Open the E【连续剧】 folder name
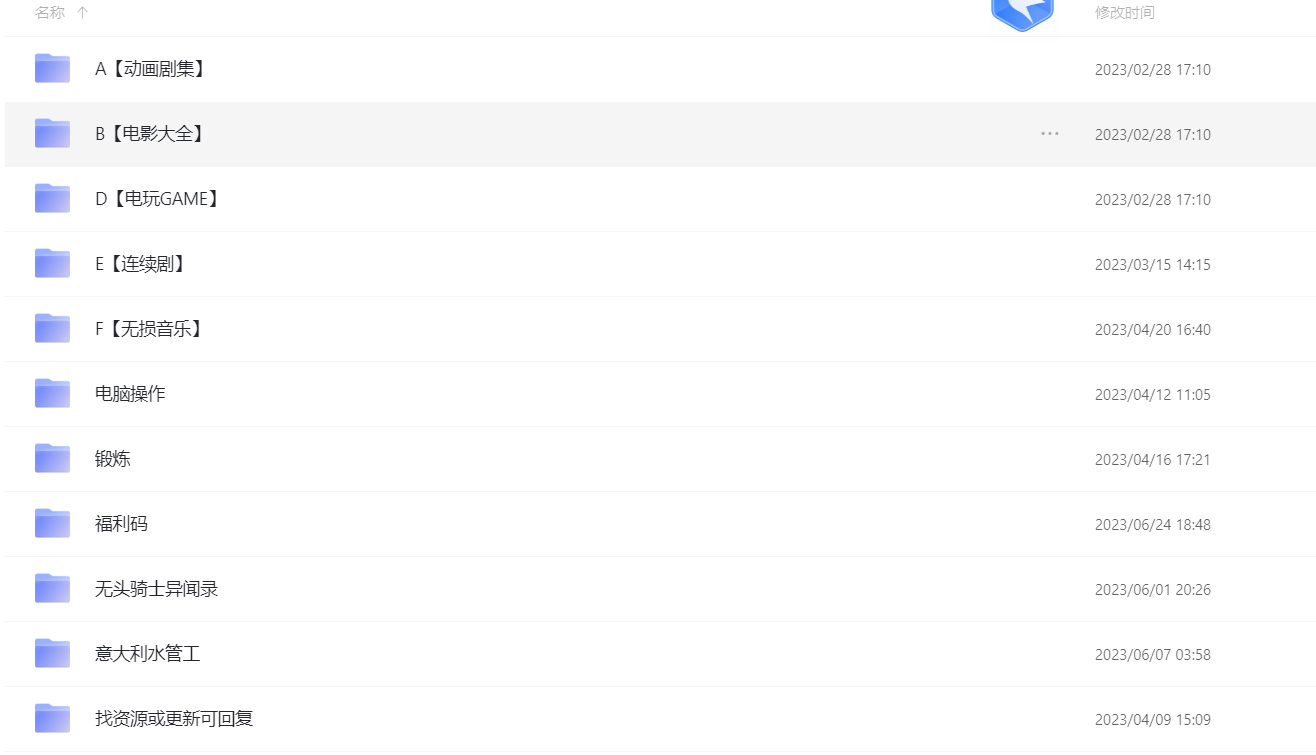 pyautogui.click(x=141, y=264)
